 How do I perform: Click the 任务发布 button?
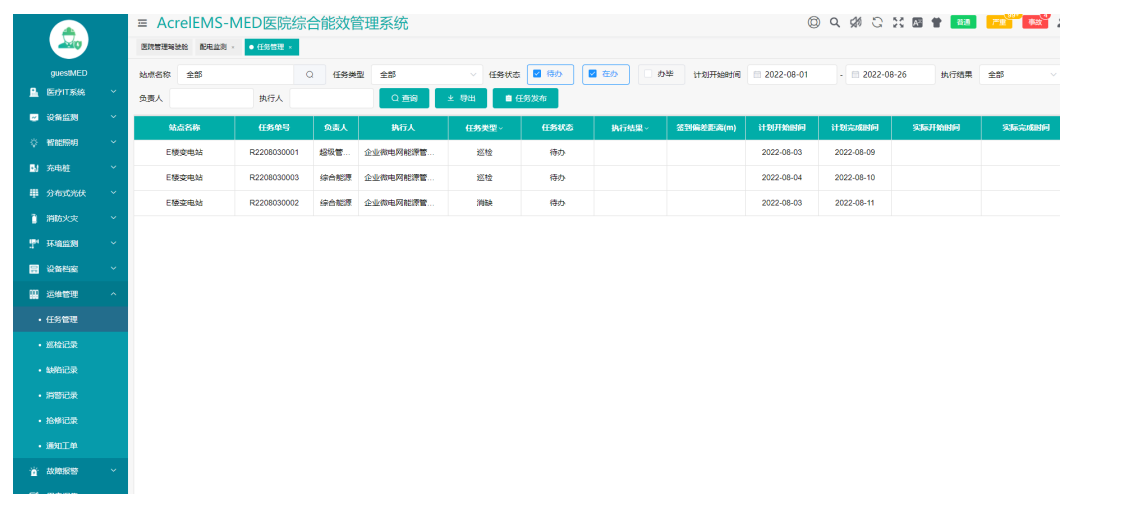pos(526,98)
